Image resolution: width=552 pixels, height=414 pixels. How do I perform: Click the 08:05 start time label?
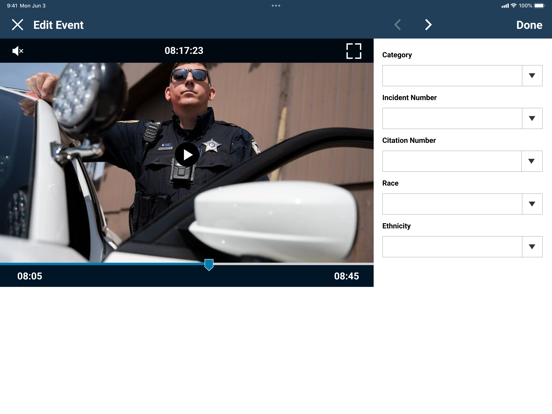(30, 276)
